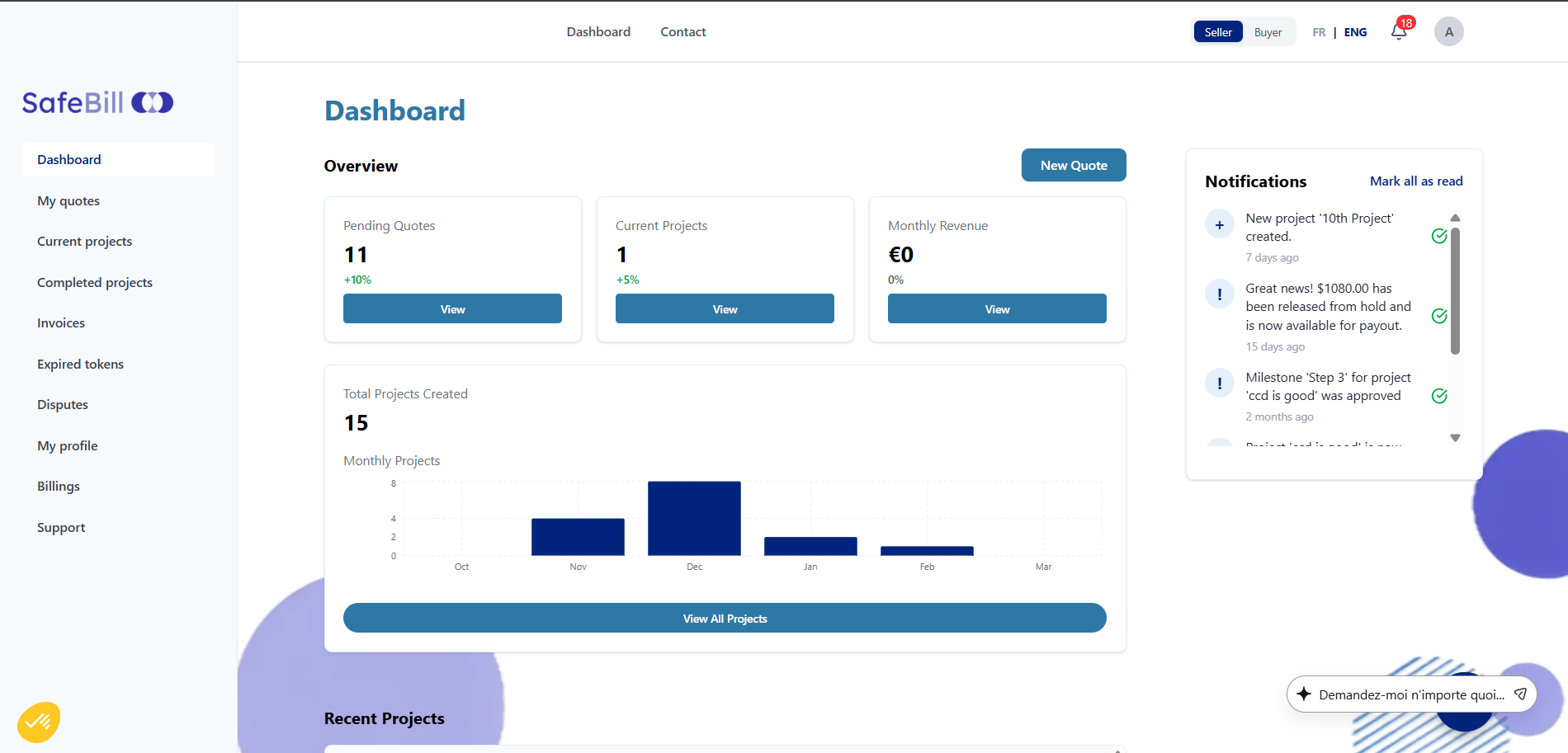Click Mark all as read link
Image resolution: width=1568 pixels, height=753 pixels.
[1416, 181]
